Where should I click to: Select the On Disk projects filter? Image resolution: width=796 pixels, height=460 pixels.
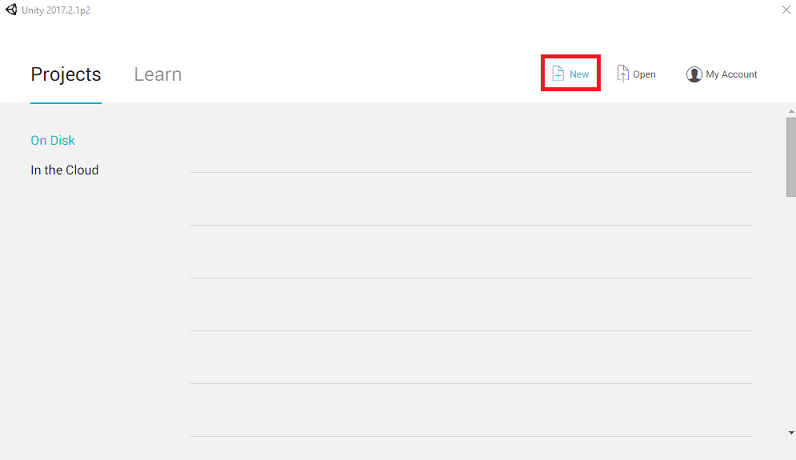[53, 141]
